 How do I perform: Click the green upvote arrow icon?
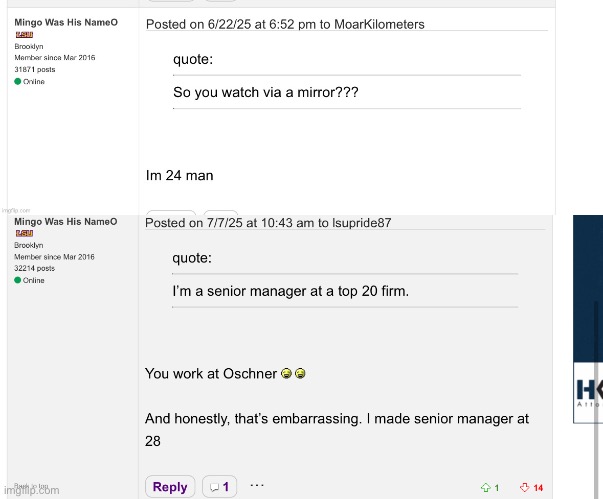485,488
